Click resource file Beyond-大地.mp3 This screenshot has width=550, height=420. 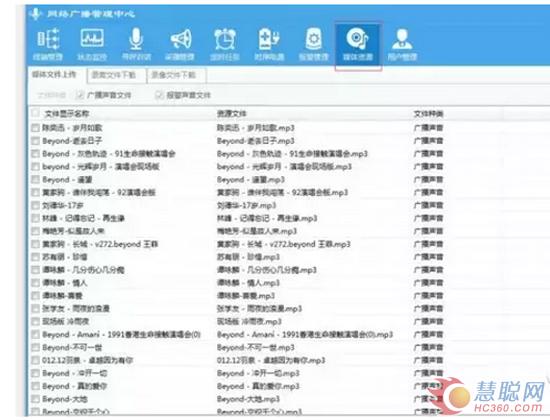click(x=248, y=399)
